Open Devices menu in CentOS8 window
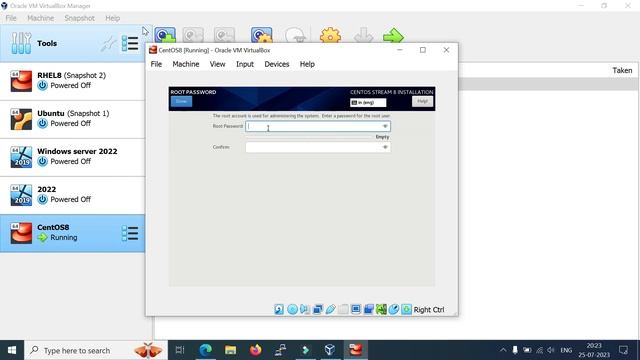 pos(277,64)
